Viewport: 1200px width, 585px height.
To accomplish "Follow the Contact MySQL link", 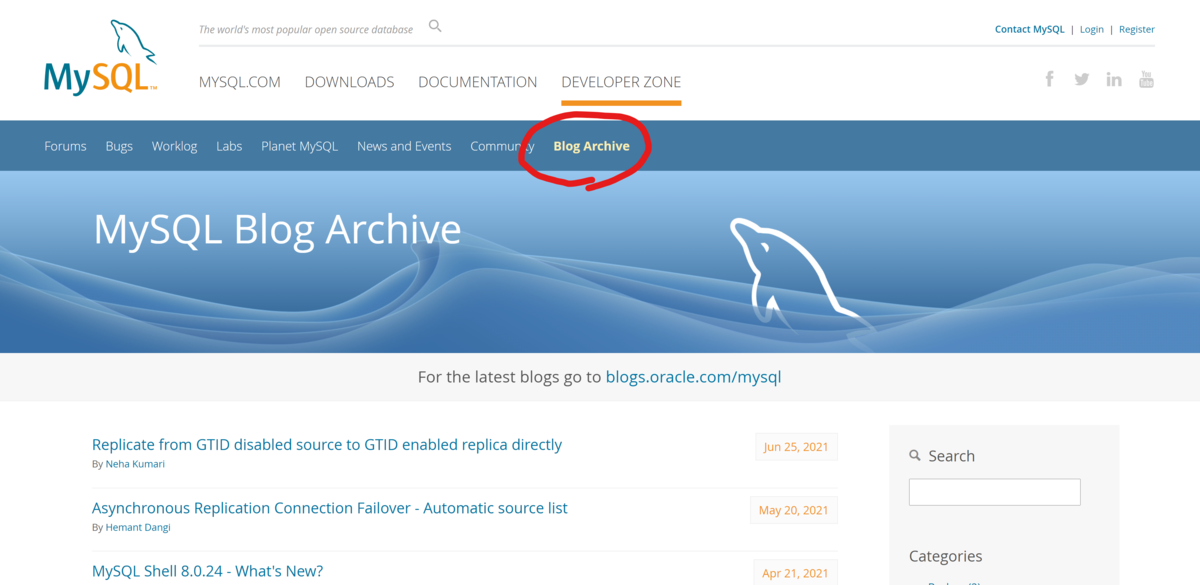I will [x=1029, y=29].
